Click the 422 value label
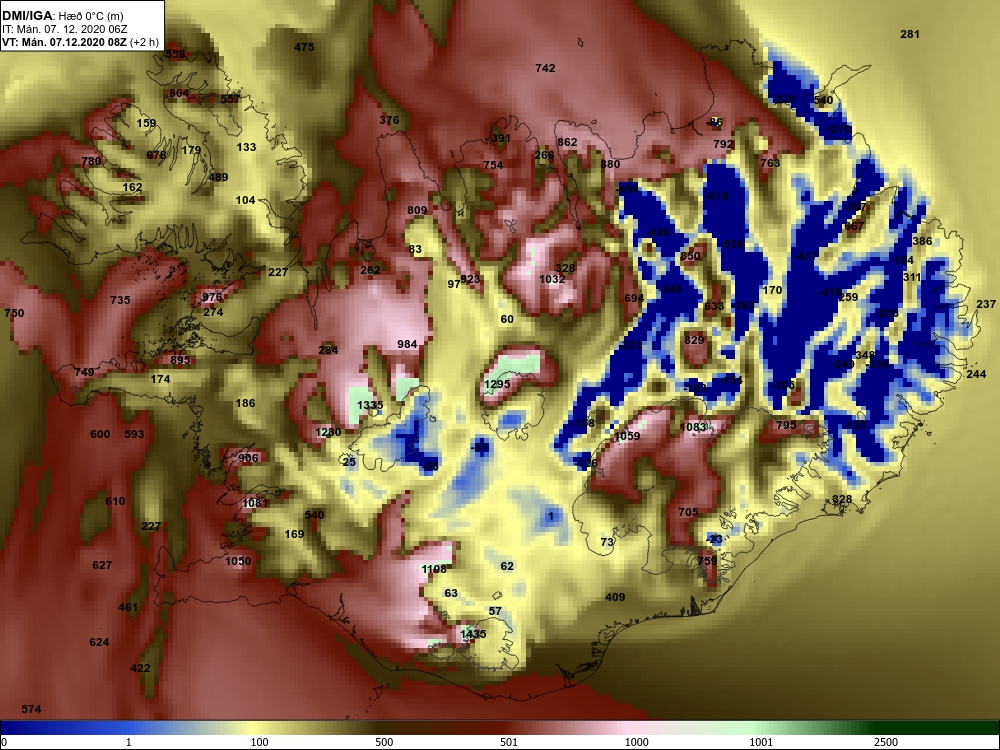Screen dimensions: 1000x750 click(140, 668)
